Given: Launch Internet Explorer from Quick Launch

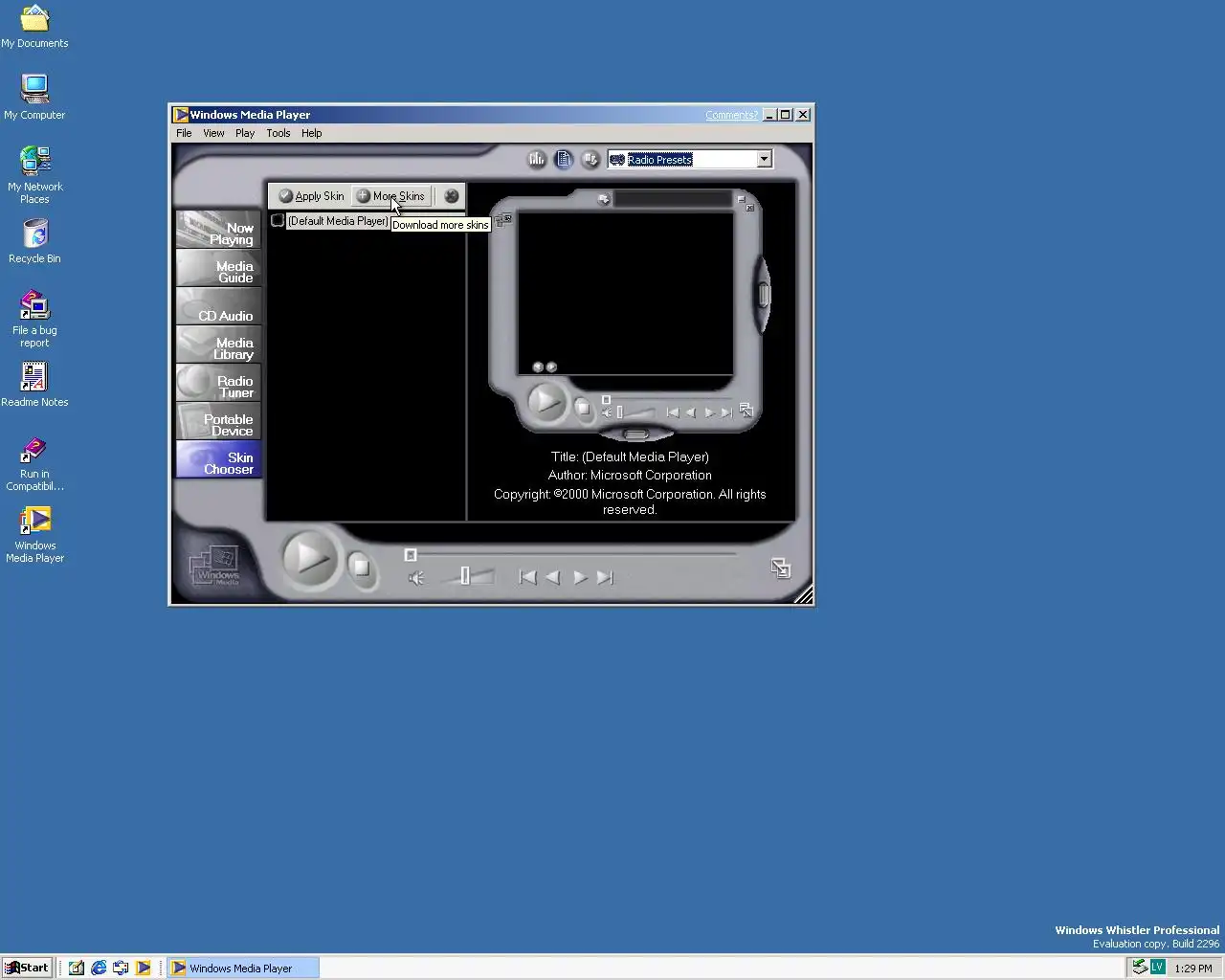Looking at the screenshot, I should coord(99,968).
